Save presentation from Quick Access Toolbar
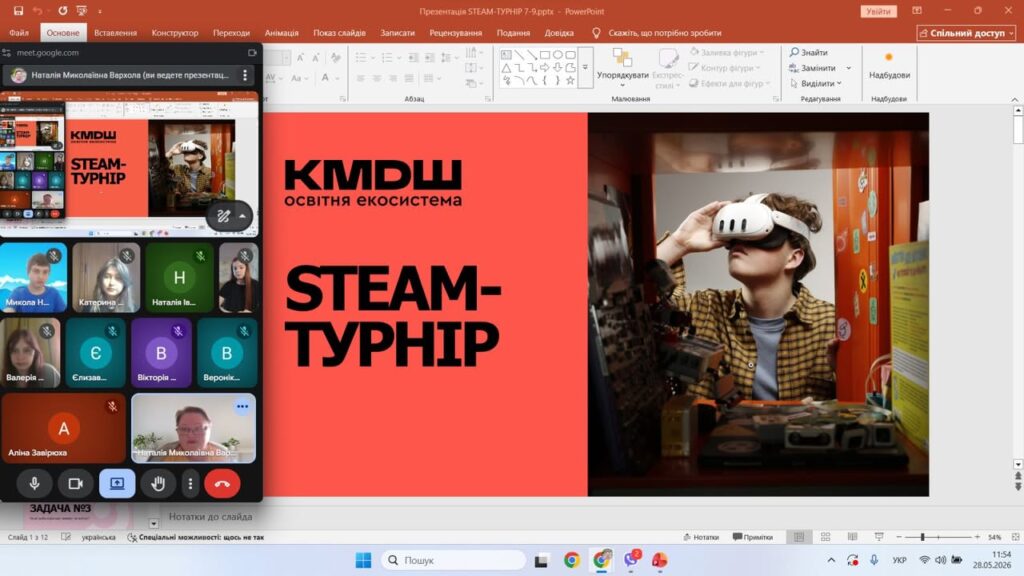This screenshot has height=576, width=1024. (x=18, y=11)
